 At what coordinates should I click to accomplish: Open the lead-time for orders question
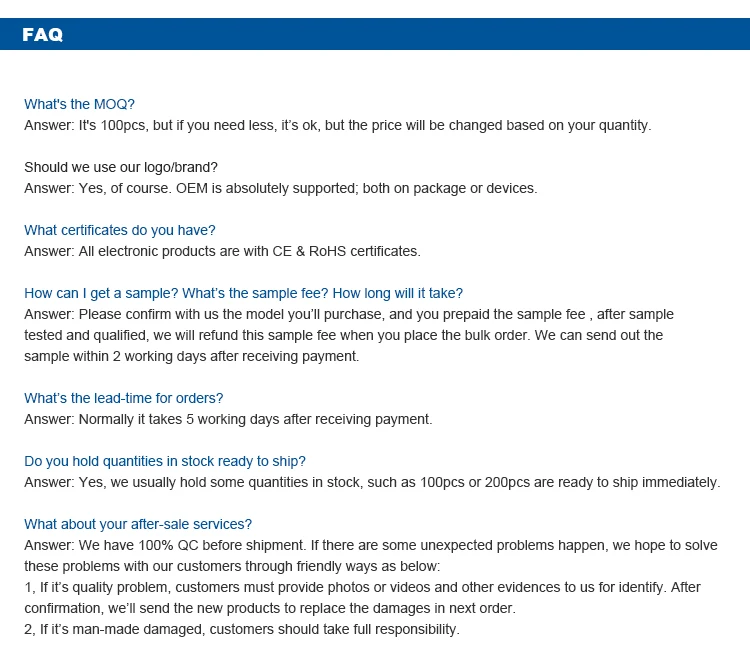[x=124, y=398]
